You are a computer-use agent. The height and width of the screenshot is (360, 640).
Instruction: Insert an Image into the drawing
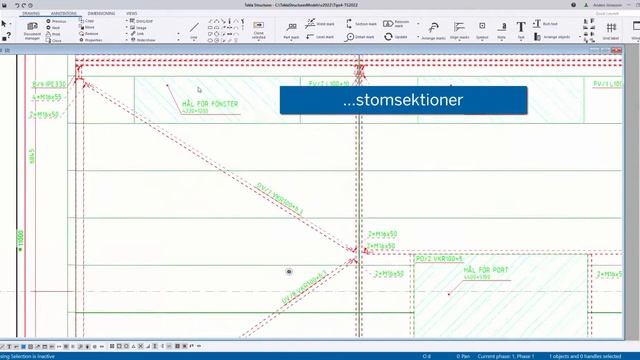click(x=138, y=27)
